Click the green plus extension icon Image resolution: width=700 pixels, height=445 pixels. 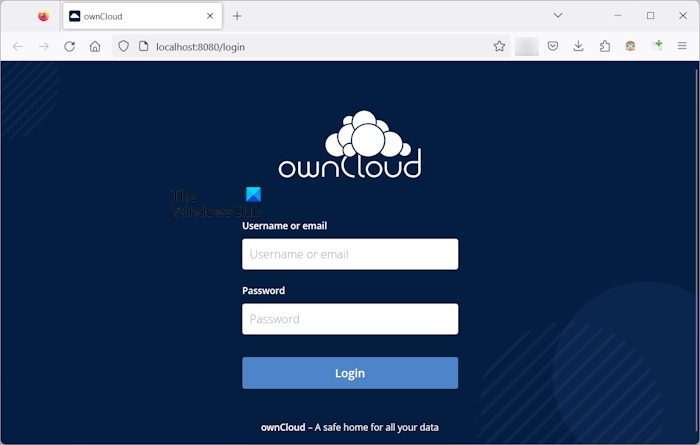[x=657, y=45]
